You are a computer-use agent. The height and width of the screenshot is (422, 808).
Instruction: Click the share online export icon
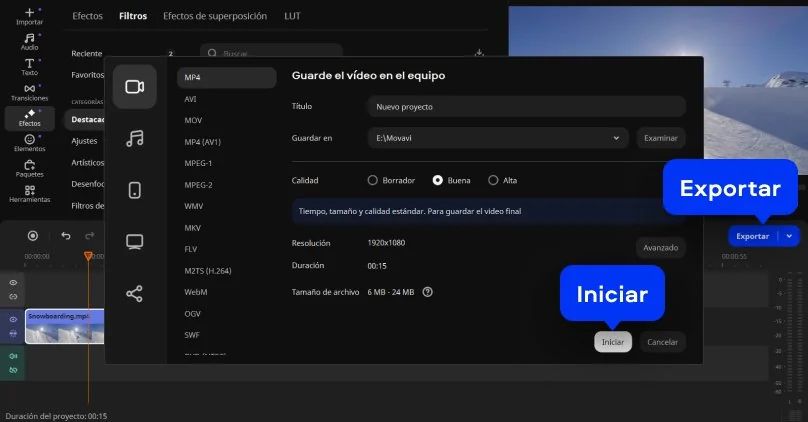click(x=135, y=293)
